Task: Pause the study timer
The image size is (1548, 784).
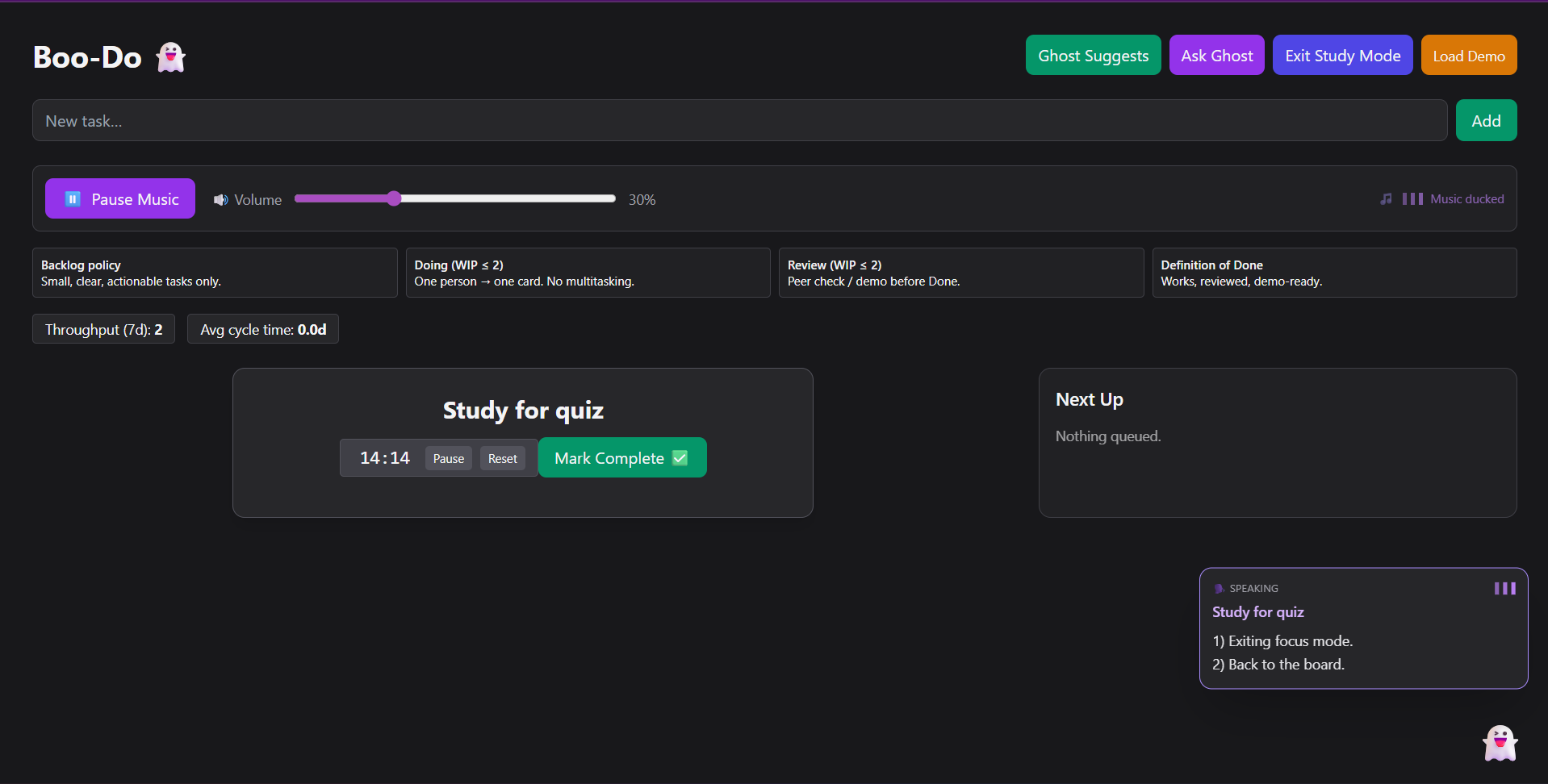Action: [449, 458]
